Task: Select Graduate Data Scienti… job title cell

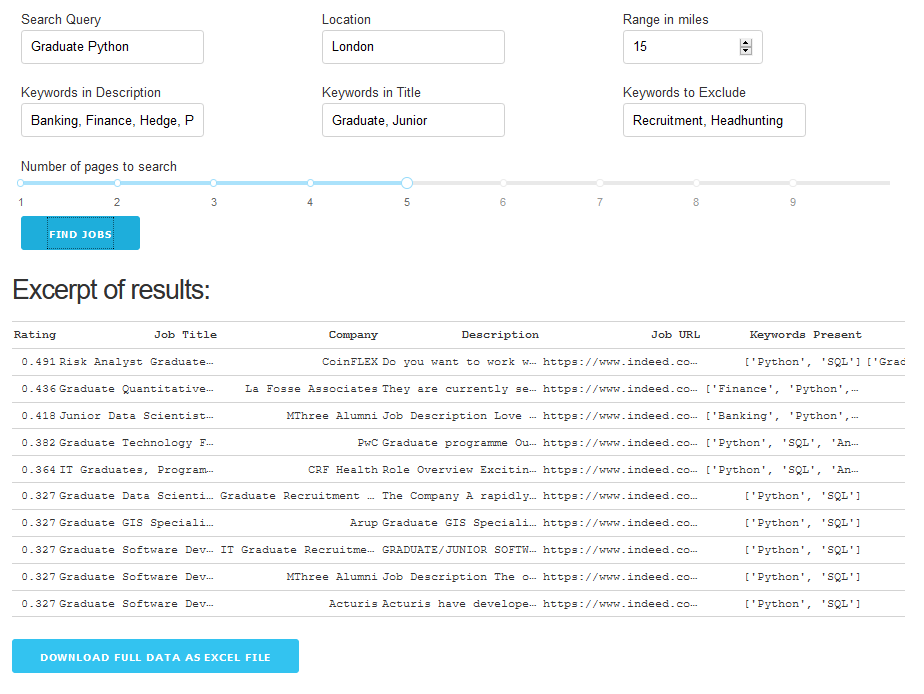Action: coord(136,496)
